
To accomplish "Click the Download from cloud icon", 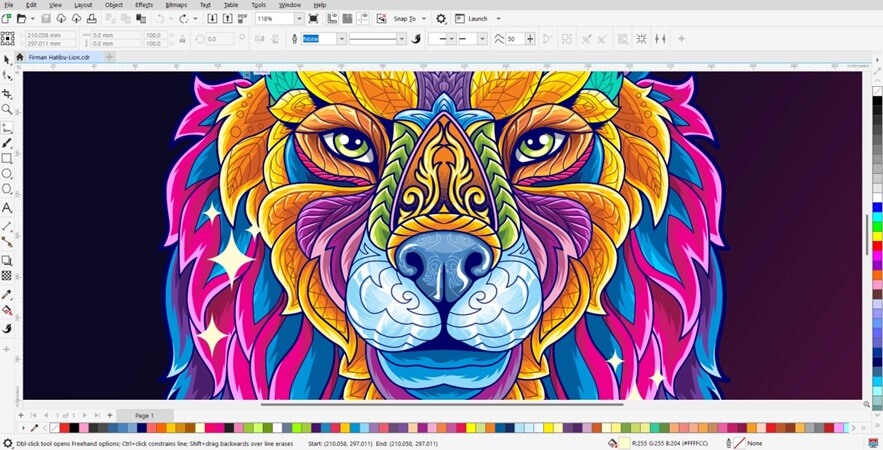I will click(61, 19).
